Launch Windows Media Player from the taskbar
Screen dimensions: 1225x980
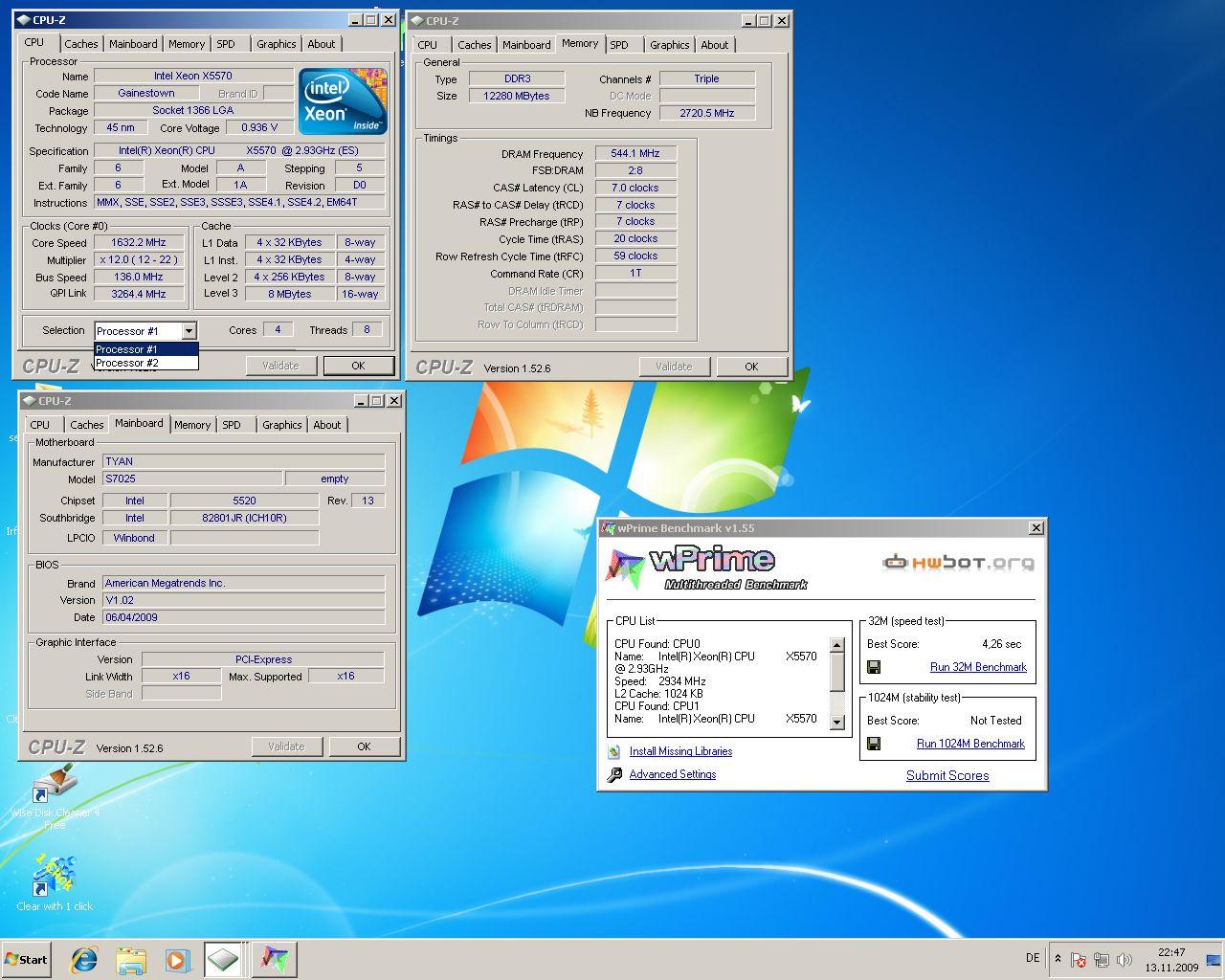tap(177, 959)
